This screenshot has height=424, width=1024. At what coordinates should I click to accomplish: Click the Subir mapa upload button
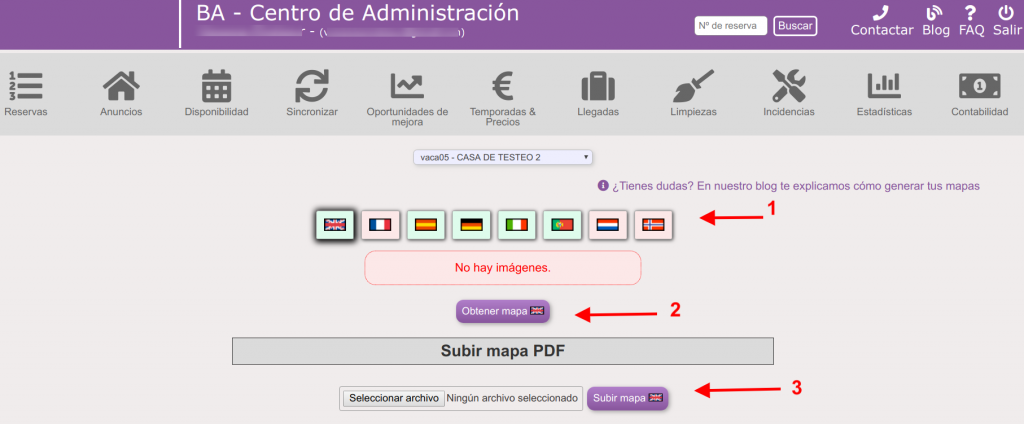pos(628,398)
